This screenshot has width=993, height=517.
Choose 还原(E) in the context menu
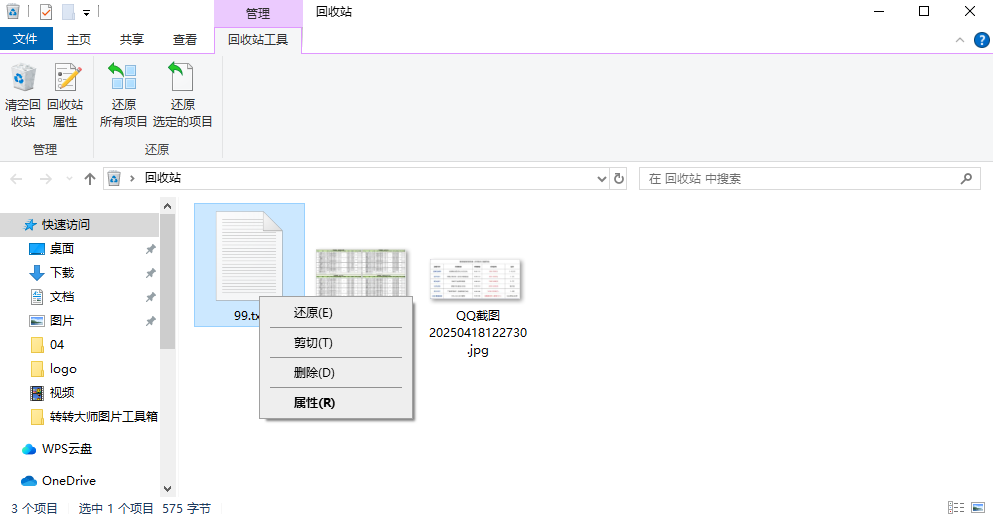click(x=313, y=313)
